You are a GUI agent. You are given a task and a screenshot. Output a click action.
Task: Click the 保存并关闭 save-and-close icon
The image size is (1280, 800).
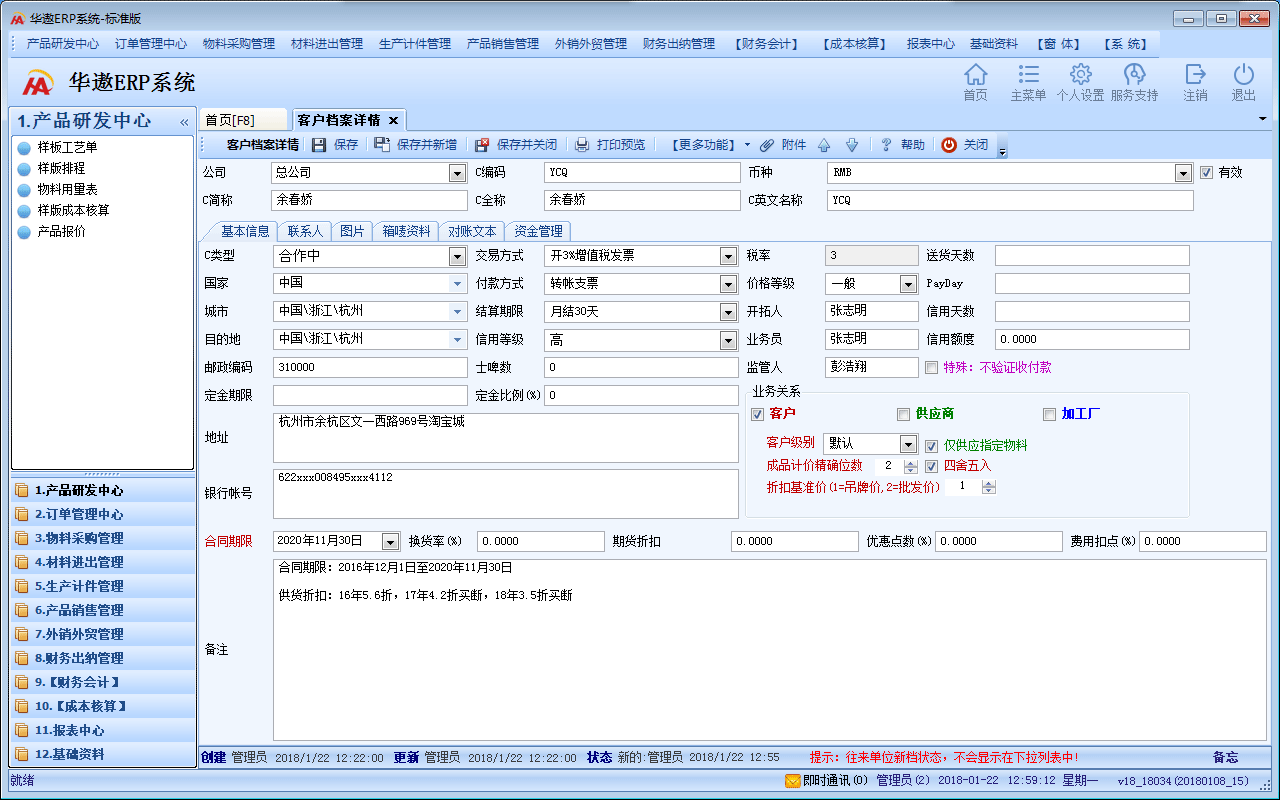(482, 145)
